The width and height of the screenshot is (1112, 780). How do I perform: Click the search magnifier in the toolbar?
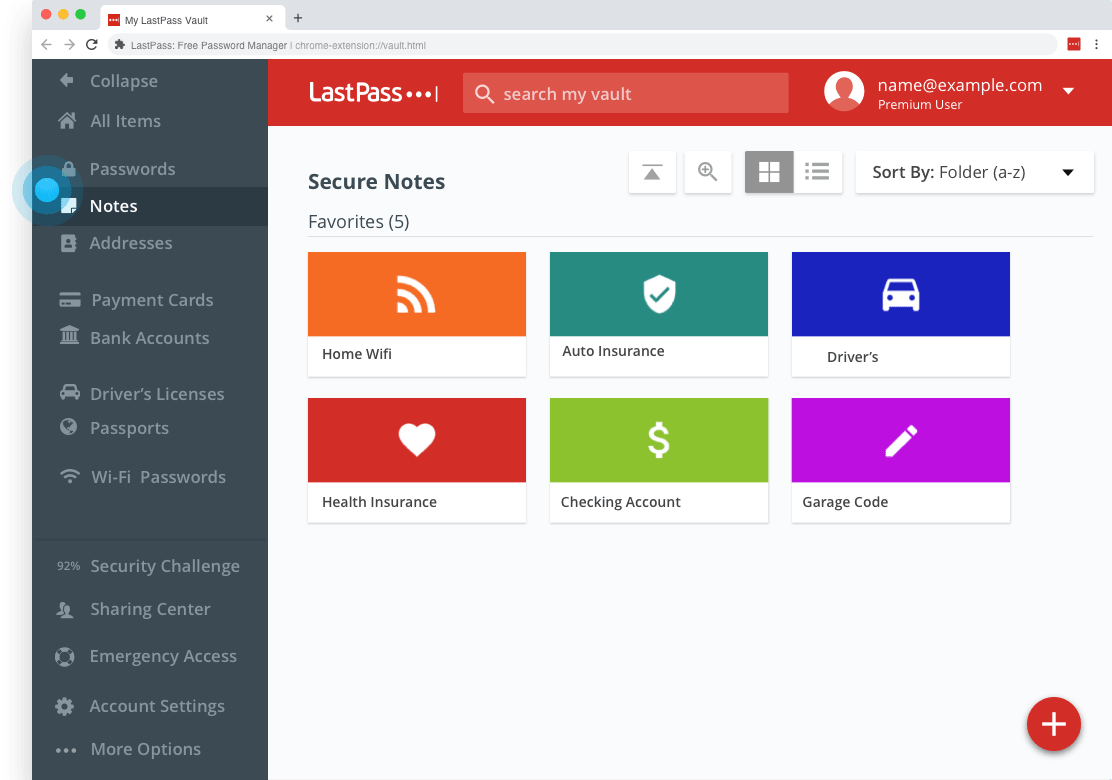click(708, 171)
